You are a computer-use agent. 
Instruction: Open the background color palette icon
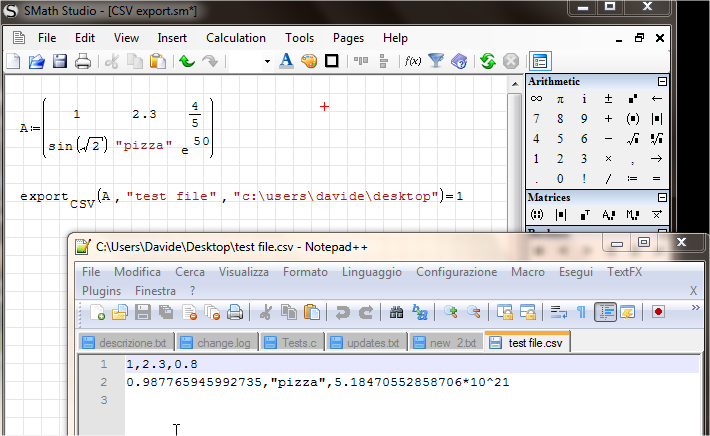309,61
